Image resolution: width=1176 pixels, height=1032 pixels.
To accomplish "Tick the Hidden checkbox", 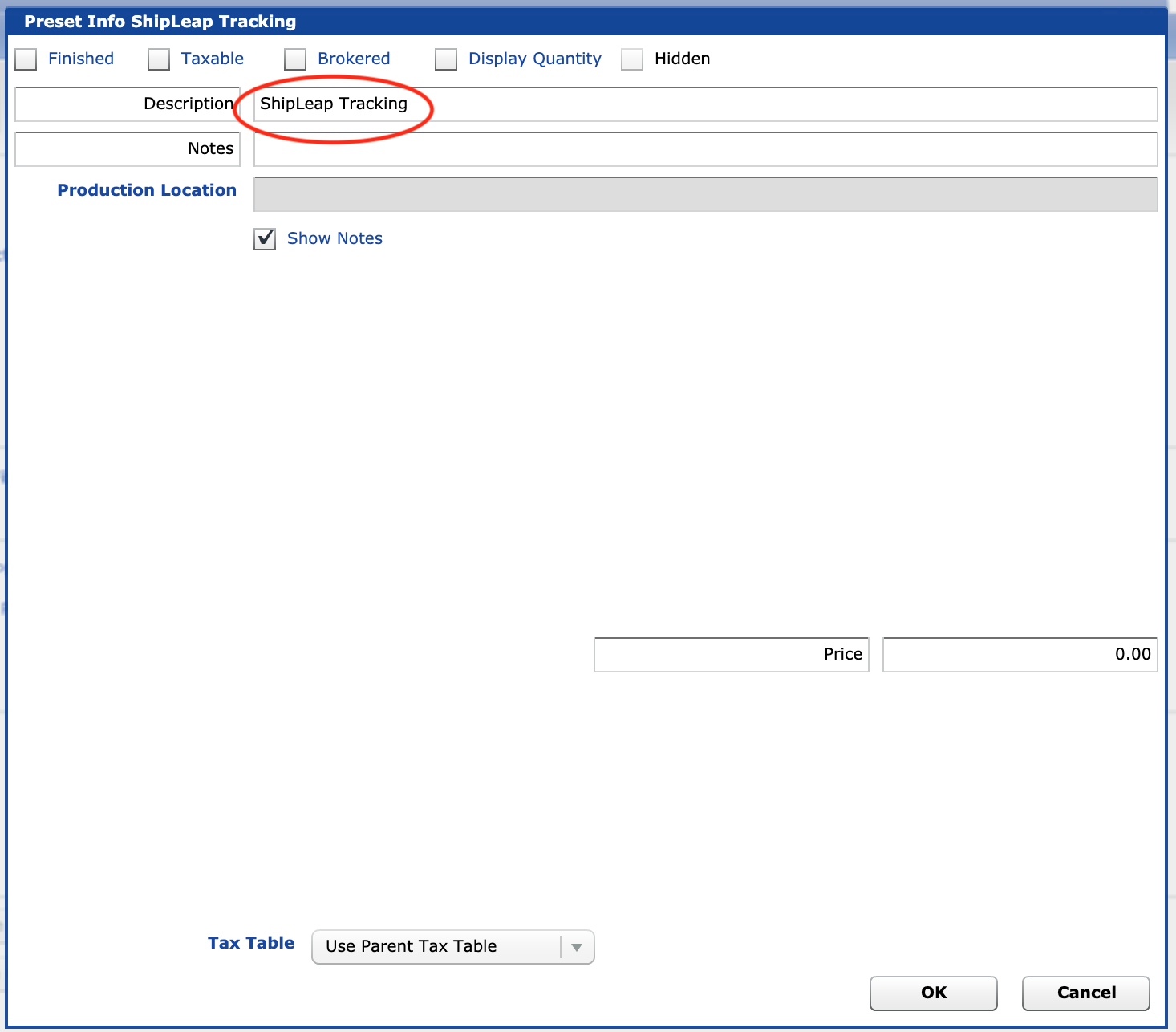I will [x=632, y=59].
